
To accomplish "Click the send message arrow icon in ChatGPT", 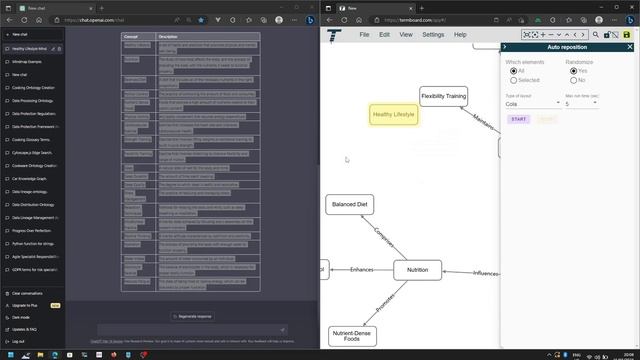I will (x=282, y=330).
